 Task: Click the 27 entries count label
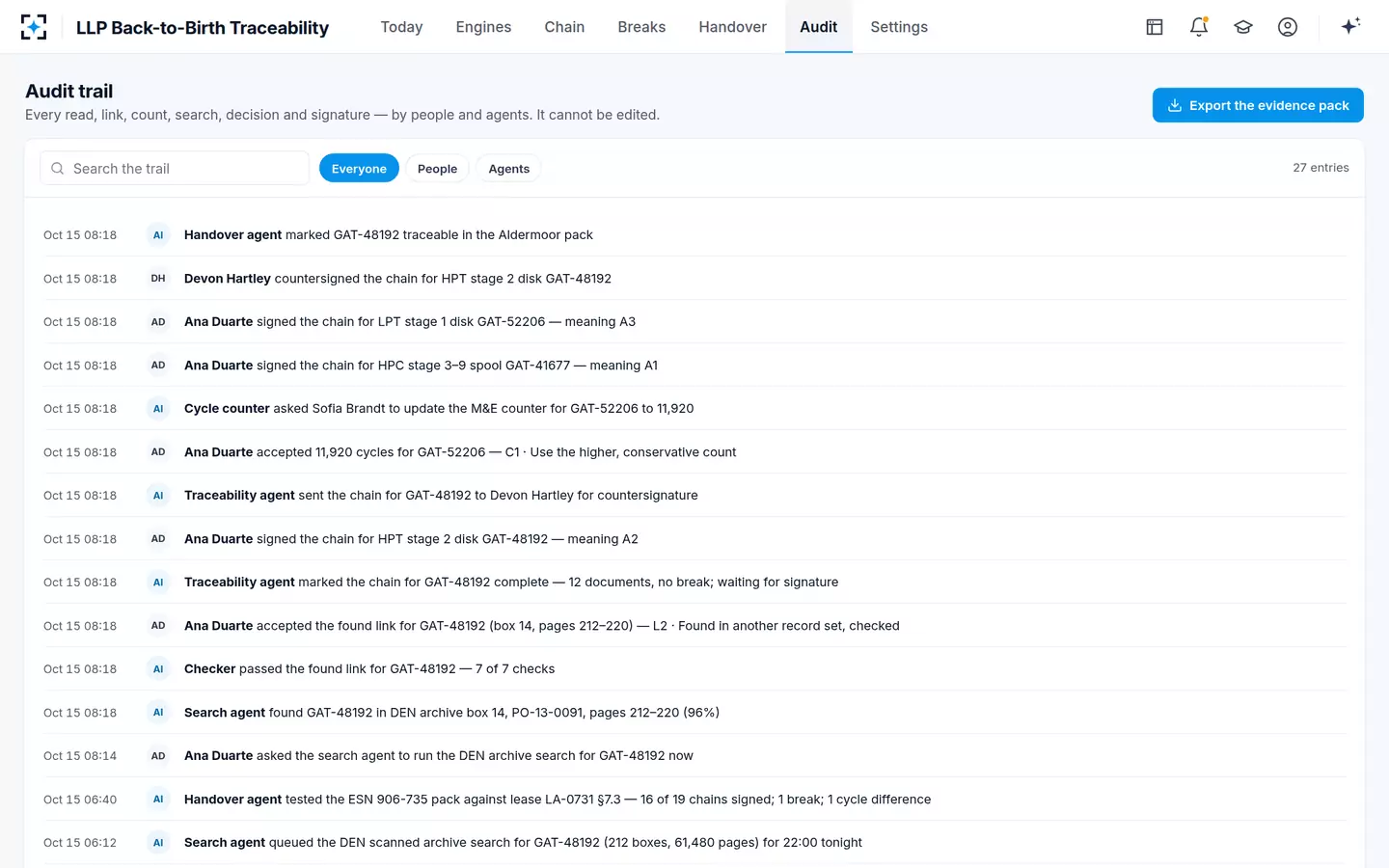(x=1321, y=168)
